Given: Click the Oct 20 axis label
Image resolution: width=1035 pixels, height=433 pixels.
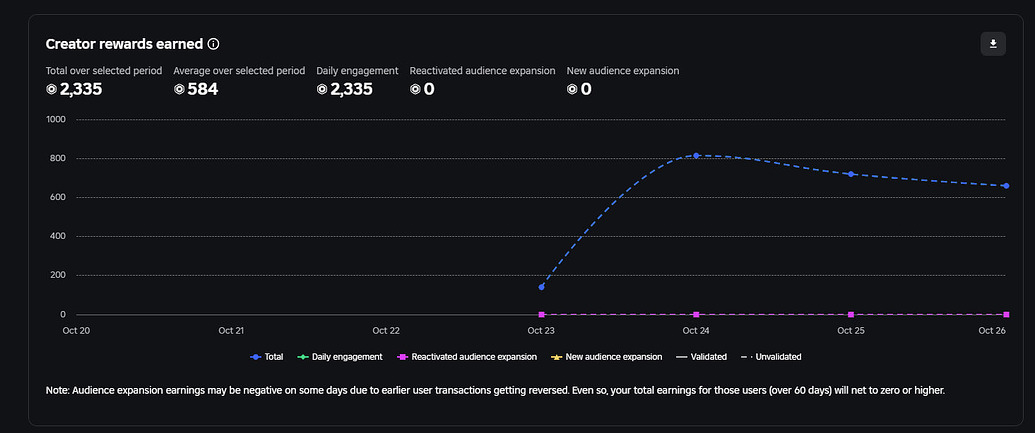Looking at the screenshot, I should [x=76, y=330].
